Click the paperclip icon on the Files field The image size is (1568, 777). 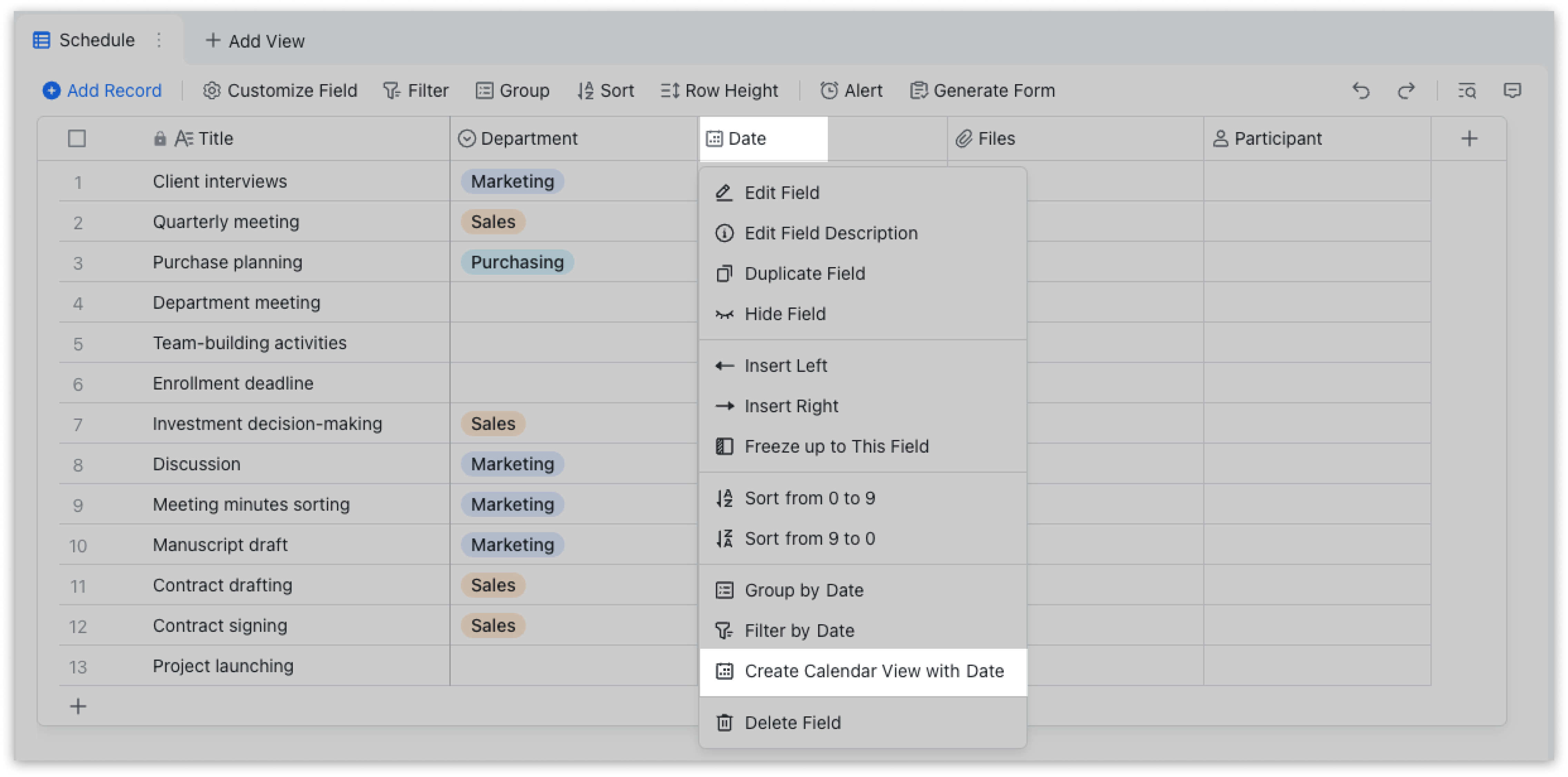[x=964, y=138]
